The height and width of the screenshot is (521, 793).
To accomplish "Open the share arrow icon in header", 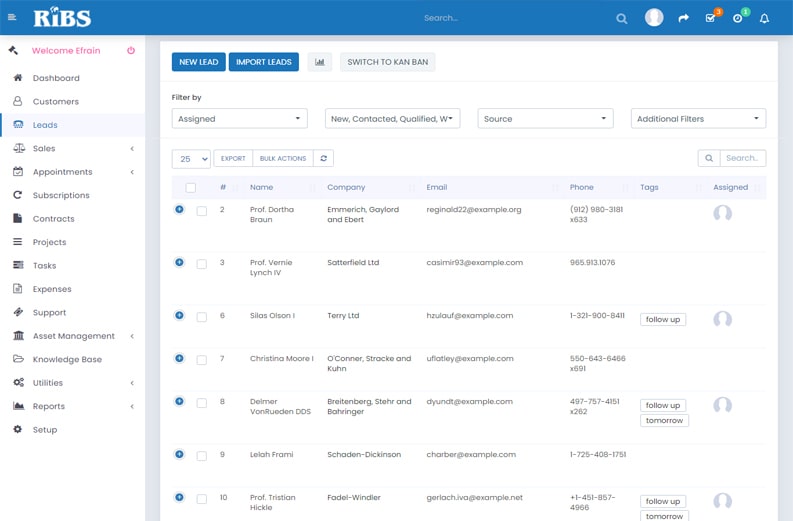I will (683, 18).
